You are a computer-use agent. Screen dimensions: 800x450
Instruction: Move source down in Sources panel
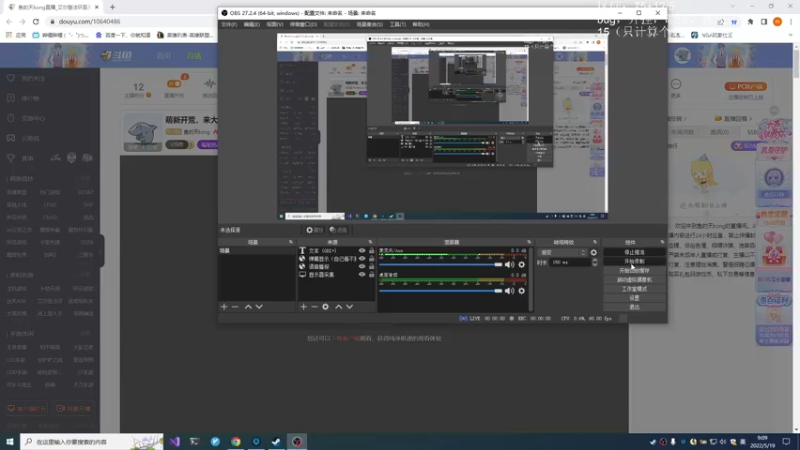point(349,307)
